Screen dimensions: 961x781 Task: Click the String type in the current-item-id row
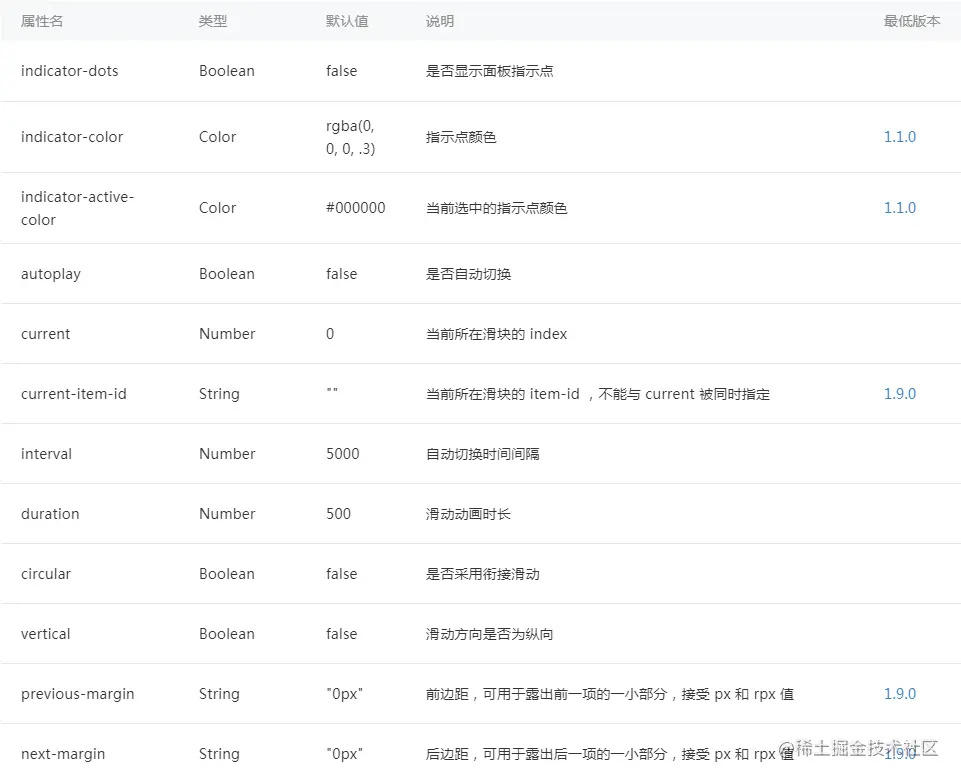(x=219, y=394)
